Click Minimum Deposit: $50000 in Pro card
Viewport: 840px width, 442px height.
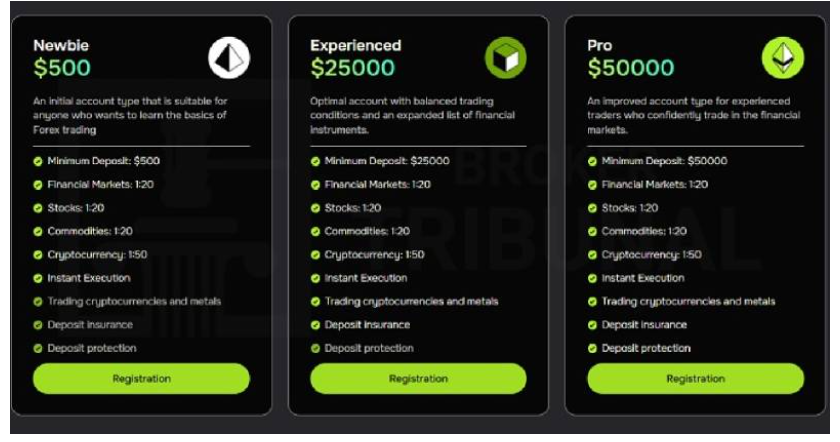(666, 161)
